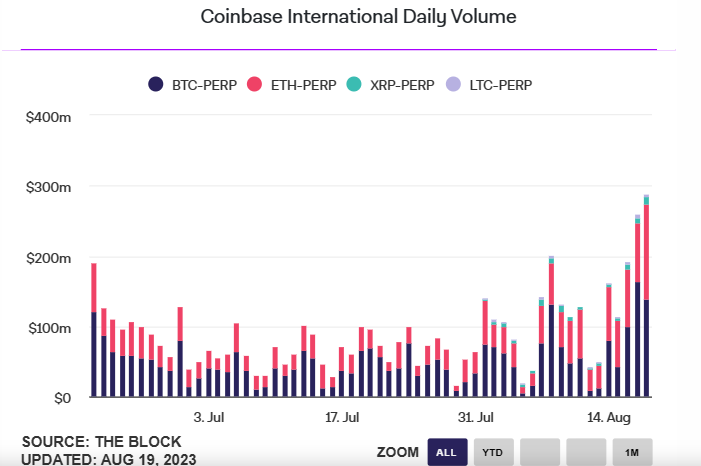Click the blank zoom button before 1M
The width and height of the screenshot is (701, 466).
click(x=586, y=452)
